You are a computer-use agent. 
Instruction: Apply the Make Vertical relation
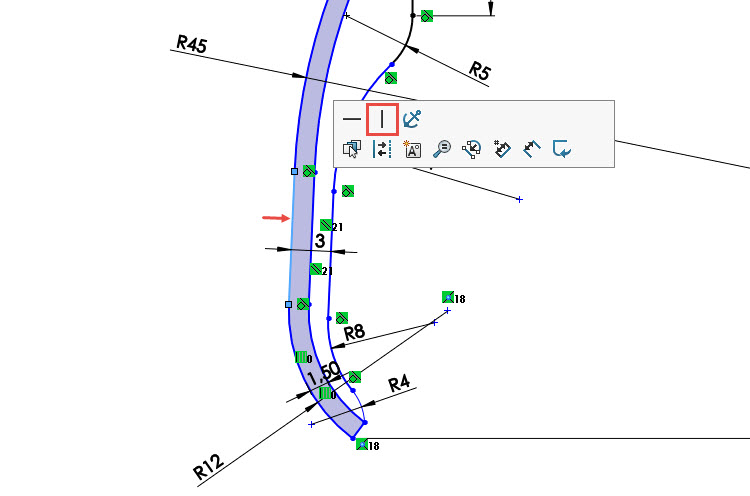point(382,119)
